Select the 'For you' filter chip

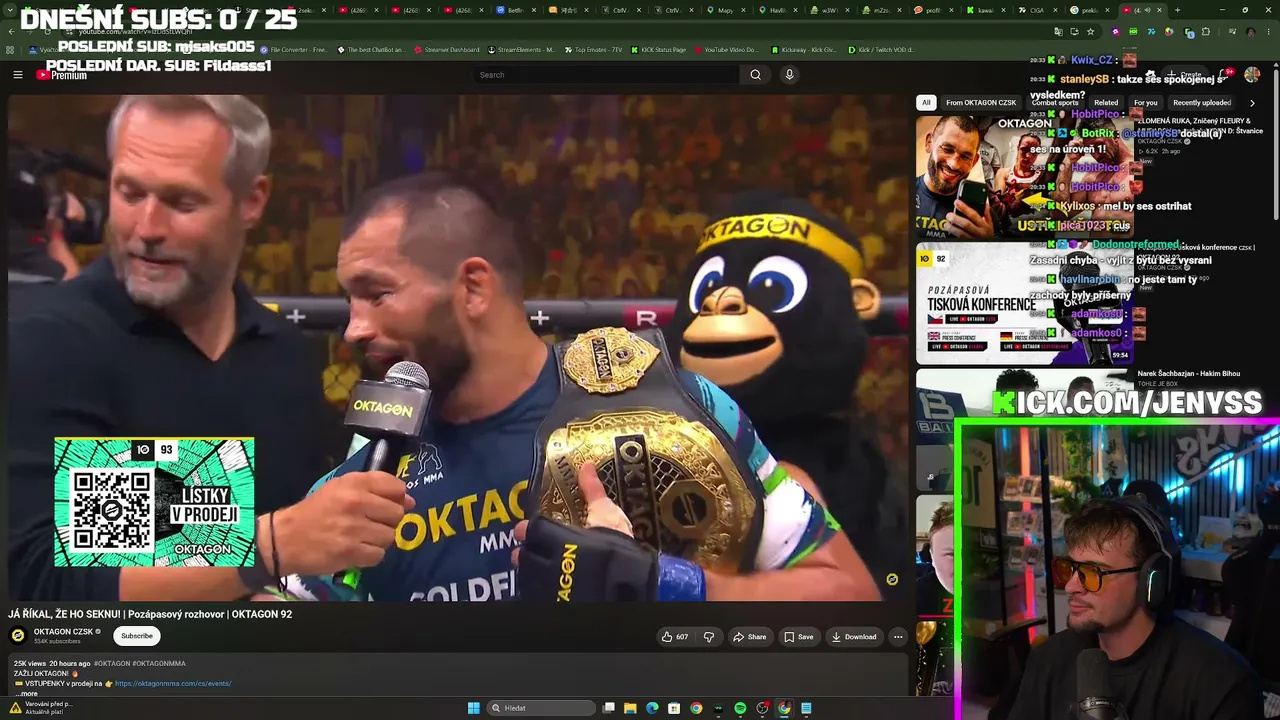[1145, 102]
